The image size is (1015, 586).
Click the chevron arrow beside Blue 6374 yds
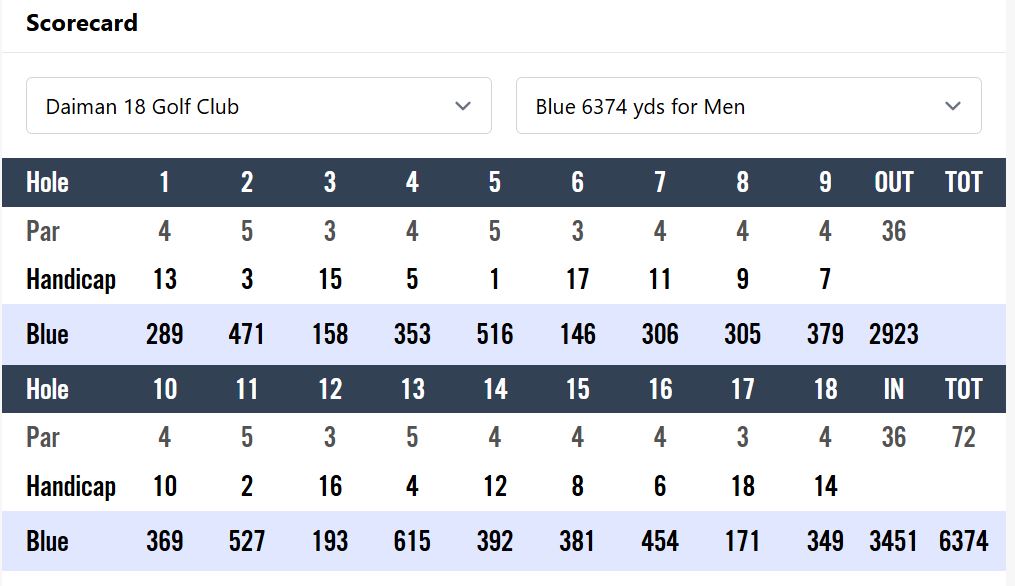click(952, 106)
